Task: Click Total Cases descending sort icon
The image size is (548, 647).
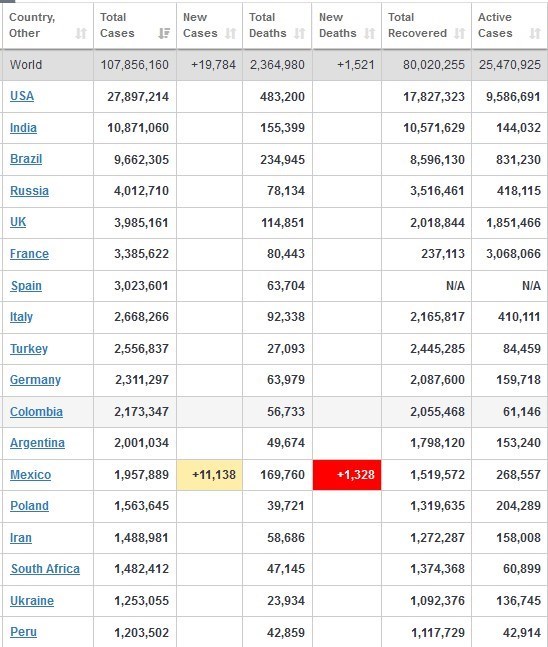Action: 164,33
